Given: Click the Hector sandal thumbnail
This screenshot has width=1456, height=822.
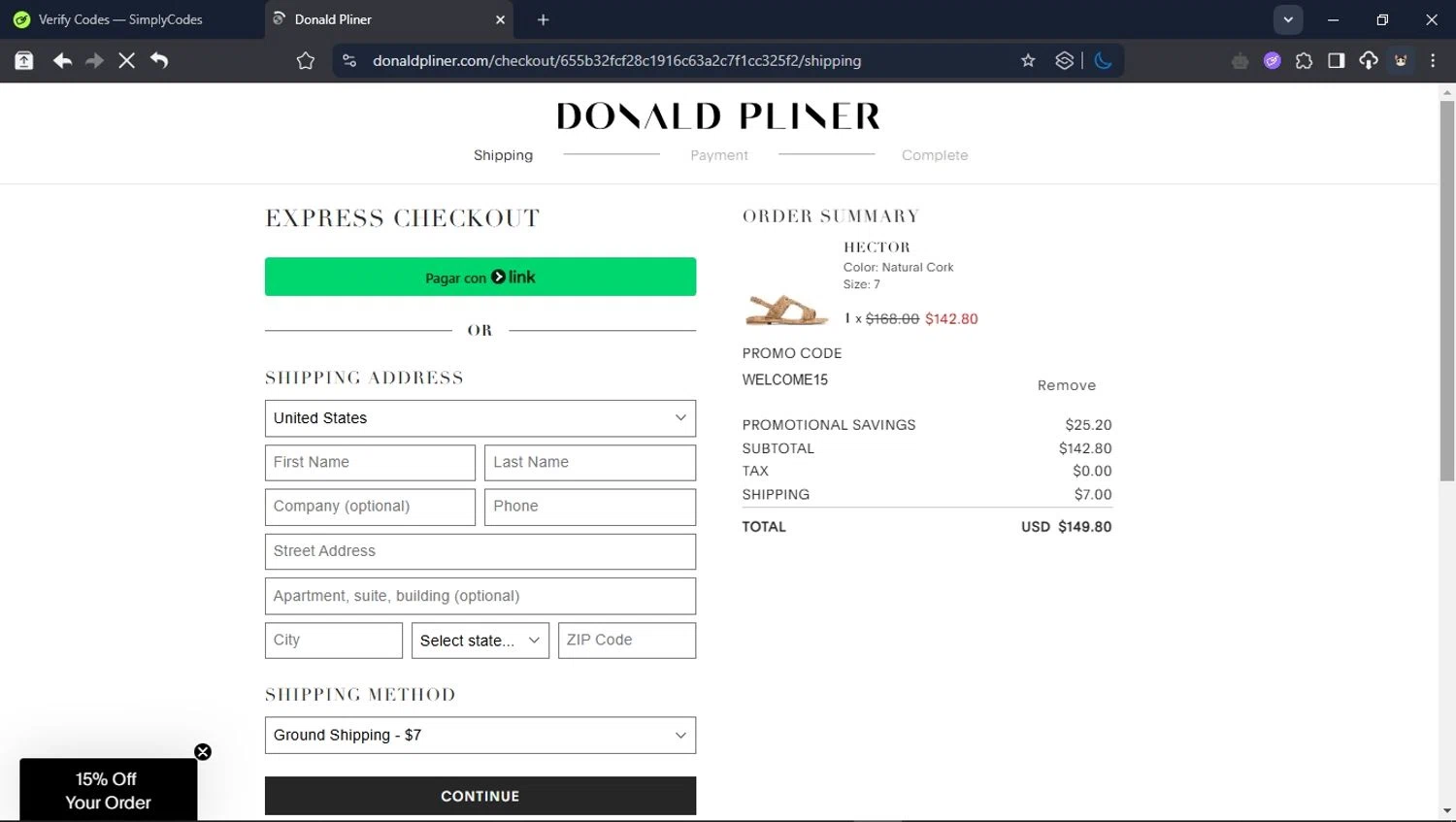Looking at the screenshot, I should point(786,310).
